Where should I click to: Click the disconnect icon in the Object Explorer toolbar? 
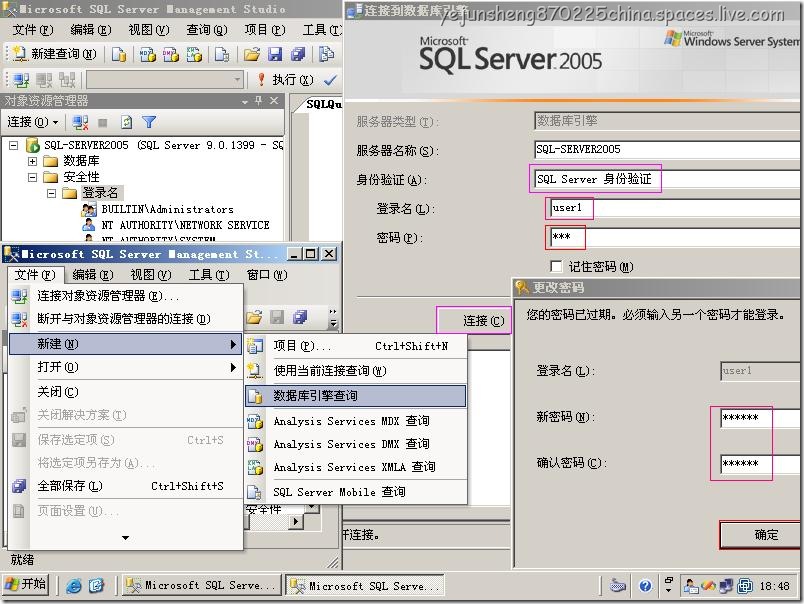80,123
